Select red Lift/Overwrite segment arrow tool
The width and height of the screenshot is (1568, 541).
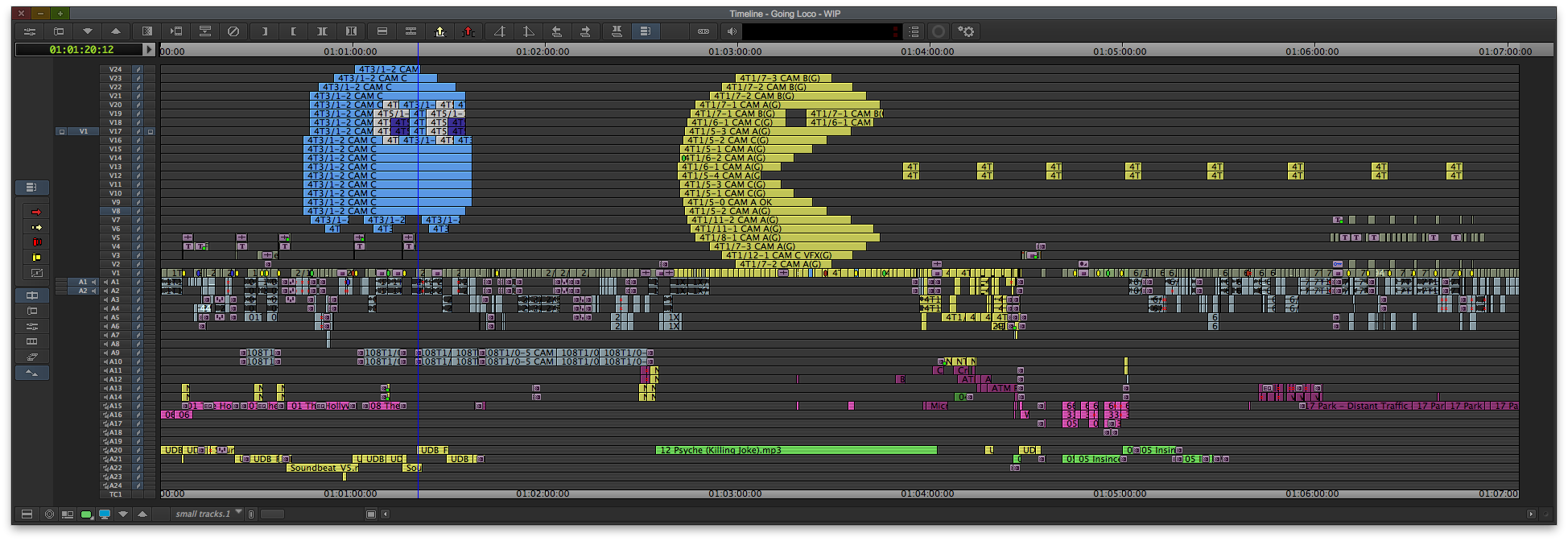35,212
